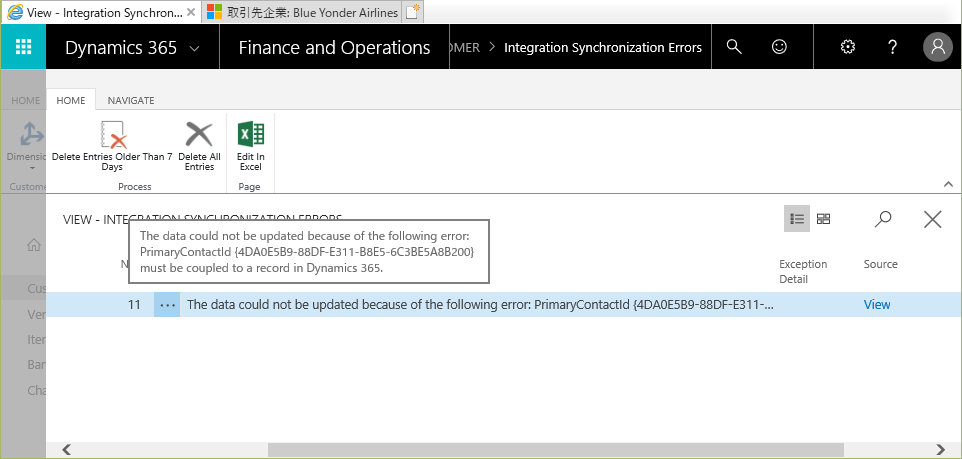Open a new browser tab
The height and width of the screenshot is (459, 962).
point(412,12)
